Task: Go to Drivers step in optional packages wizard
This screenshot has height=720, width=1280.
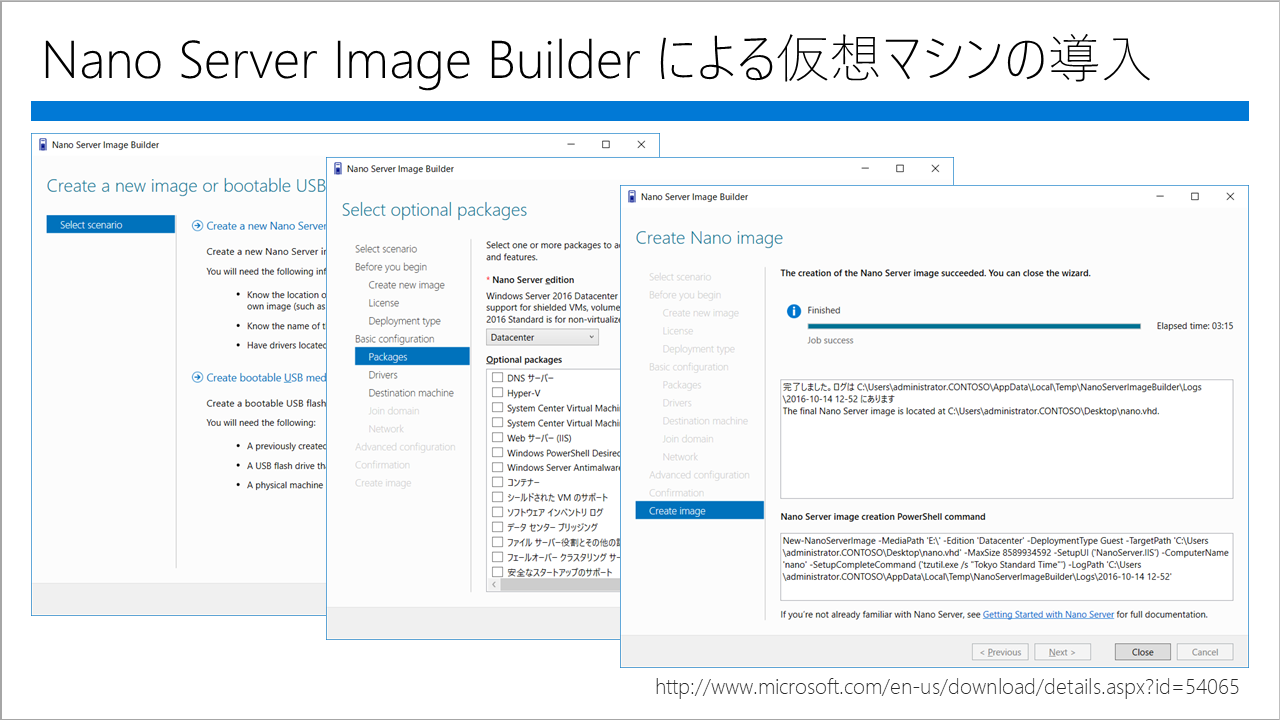Action: click(x=383, y=375)
